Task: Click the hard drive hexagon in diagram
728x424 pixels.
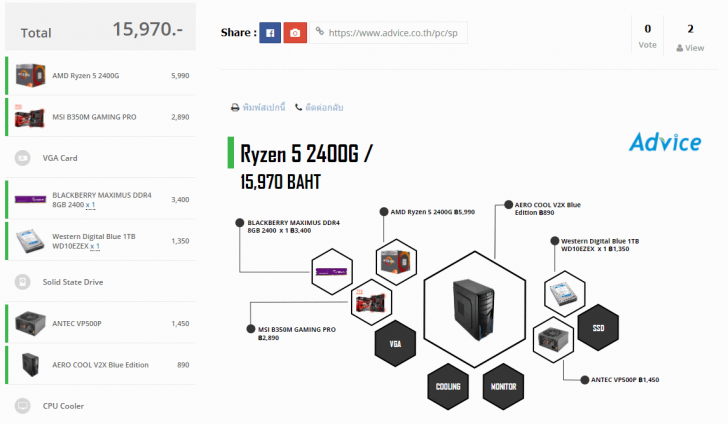Action: [x=565, y=294]
